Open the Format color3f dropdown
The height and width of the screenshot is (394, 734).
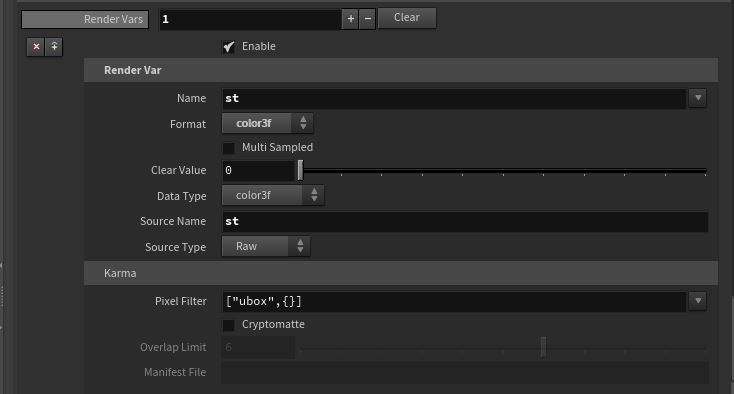pyautogui.click(x=267, y=124)
